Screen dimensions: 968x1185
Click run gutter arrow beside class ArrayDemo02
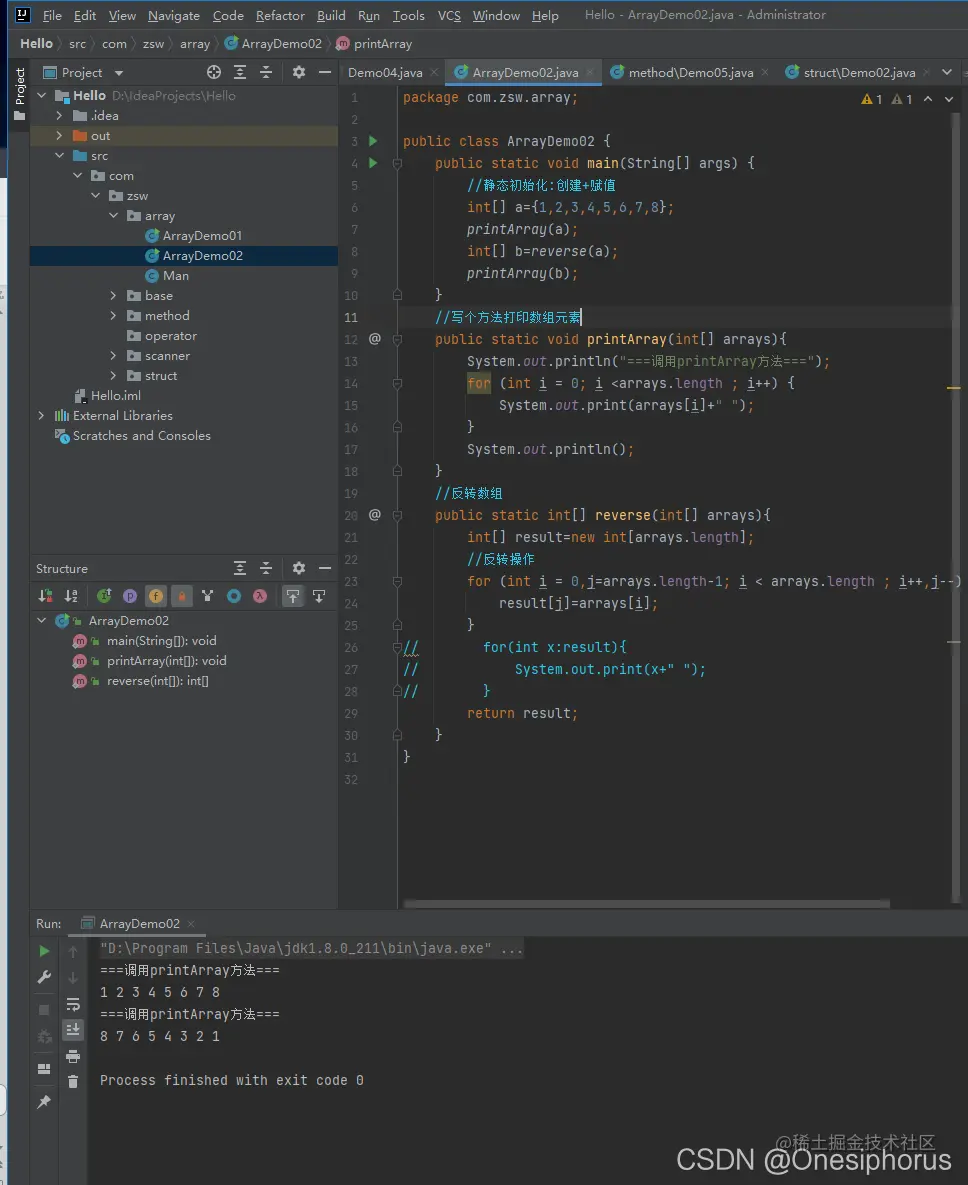(373, 141)
